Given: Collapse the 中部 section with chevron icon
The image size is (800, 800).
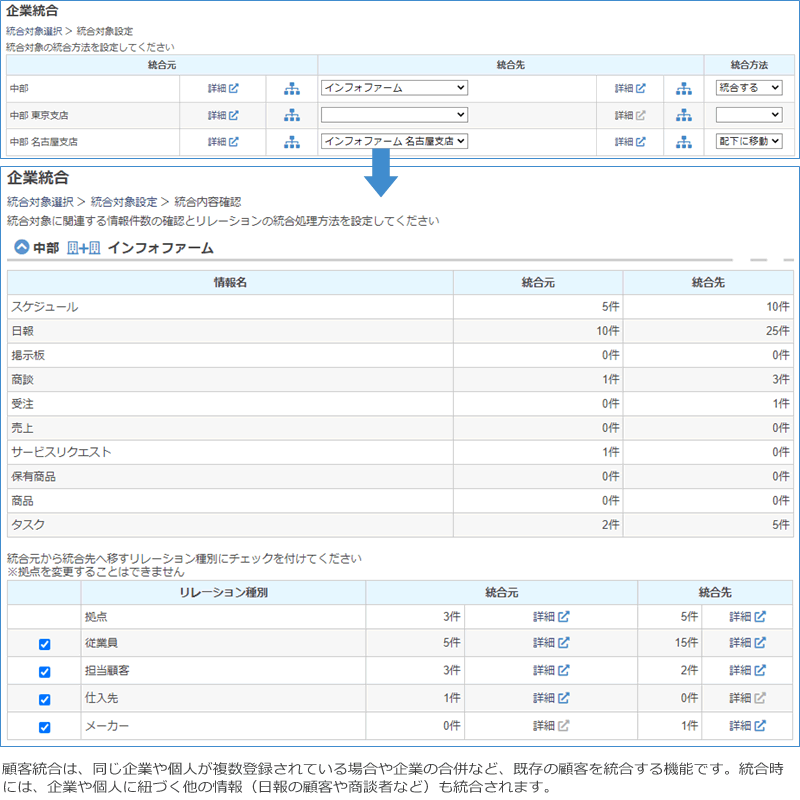Looking at the screenshot, I should [21, 247].
